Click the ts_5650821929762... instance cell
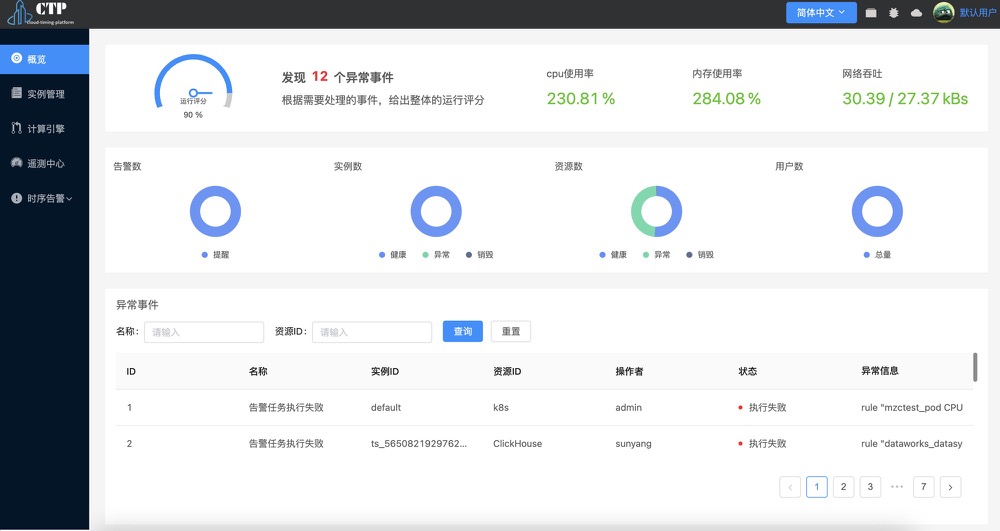The width and height of the screenshot is (1000, 531). (x=418, y=444)
